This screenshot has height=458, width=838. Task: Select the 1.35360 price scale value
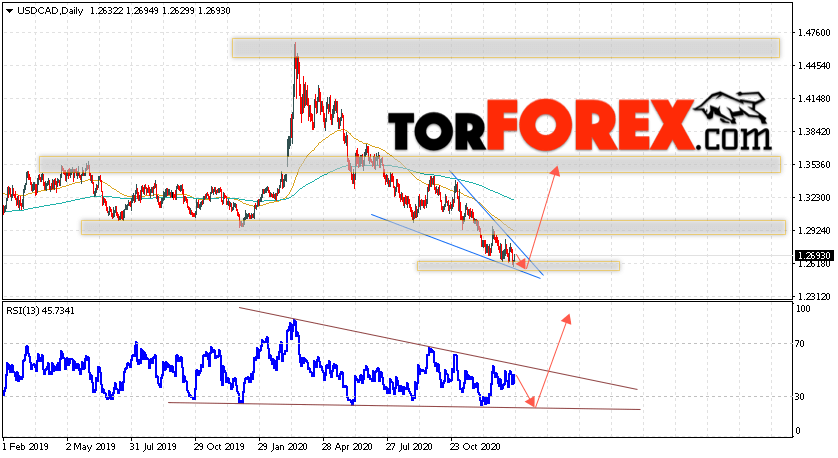point(814,165)
